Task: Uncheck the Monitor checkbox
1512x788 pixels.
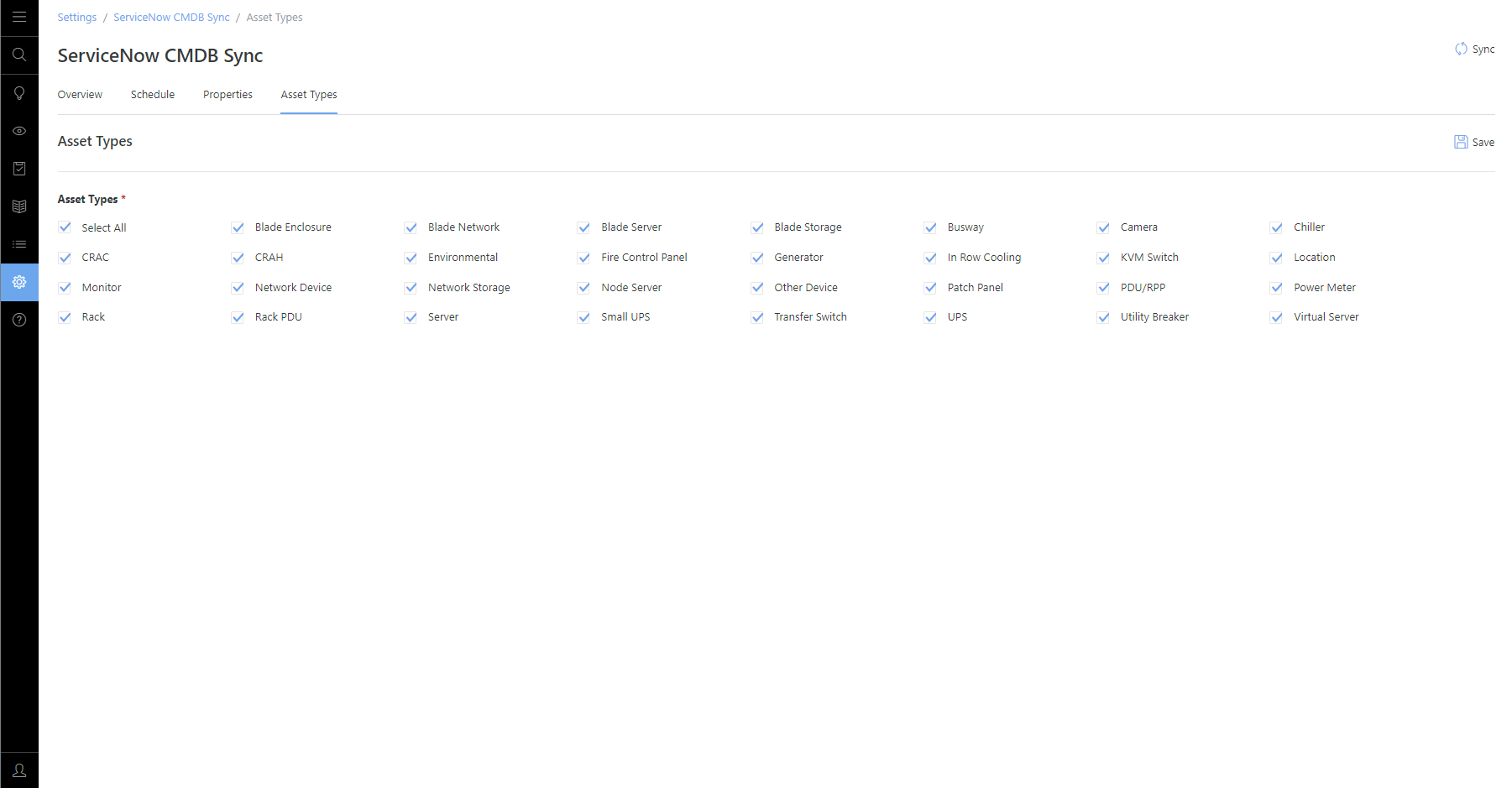Action: pos(65,288)
